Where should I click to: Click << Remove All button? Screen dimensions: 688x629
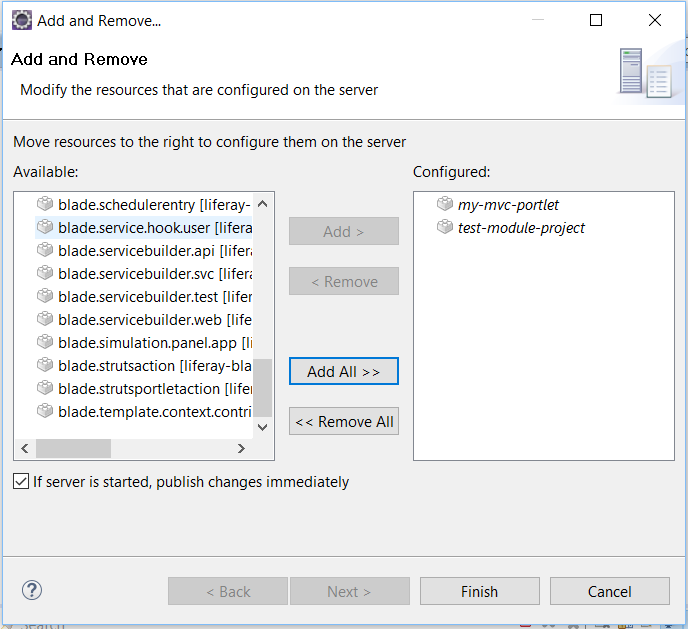344,421
